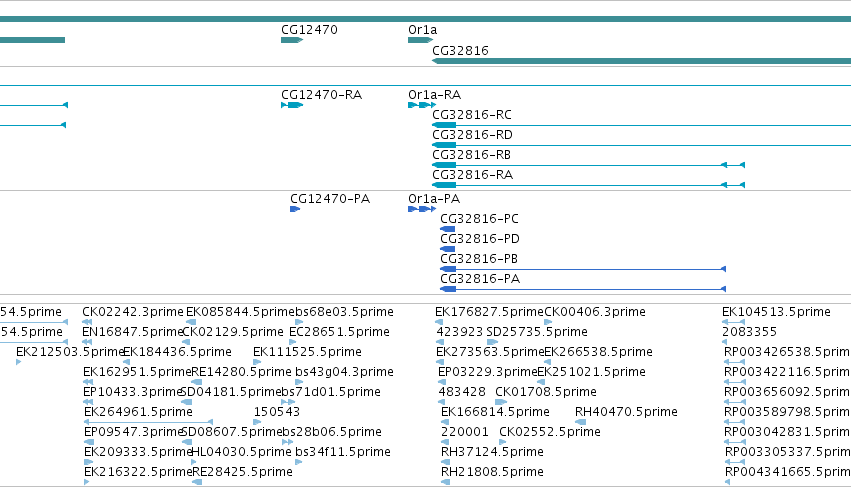Select the 423923 feature label
The image size is (851, 487).
pyautogui.click(x=460, y=332)
